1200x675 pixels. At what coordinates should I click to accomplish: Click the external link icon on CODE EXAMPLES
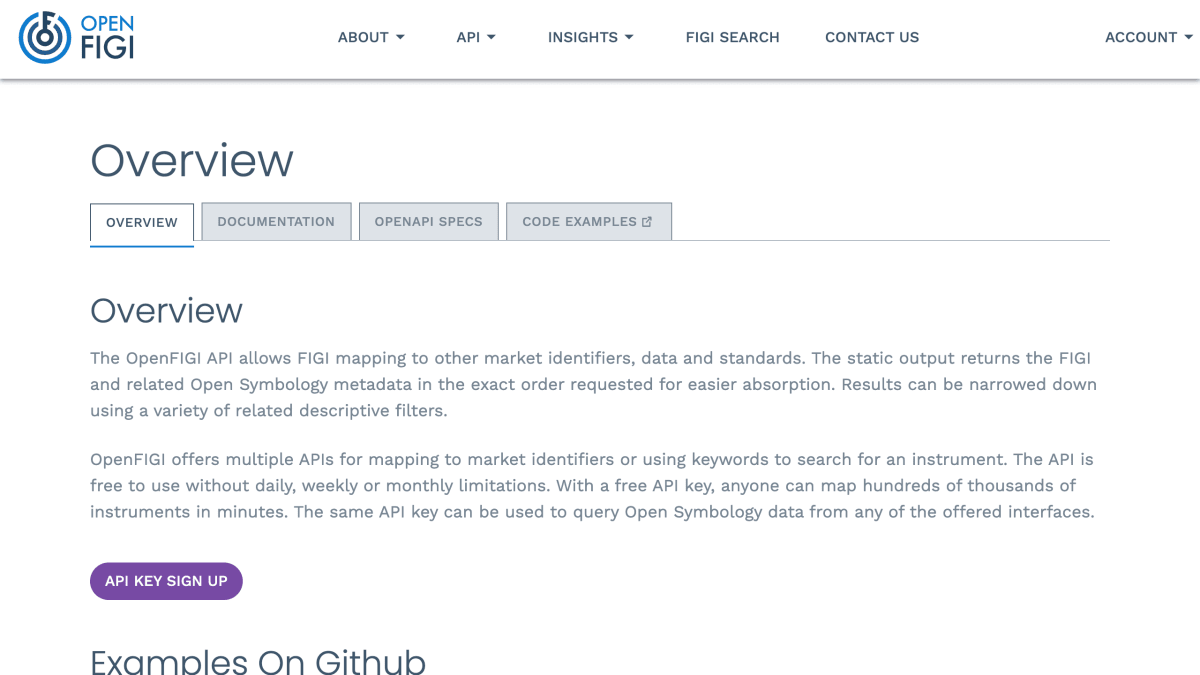point(647,222)
